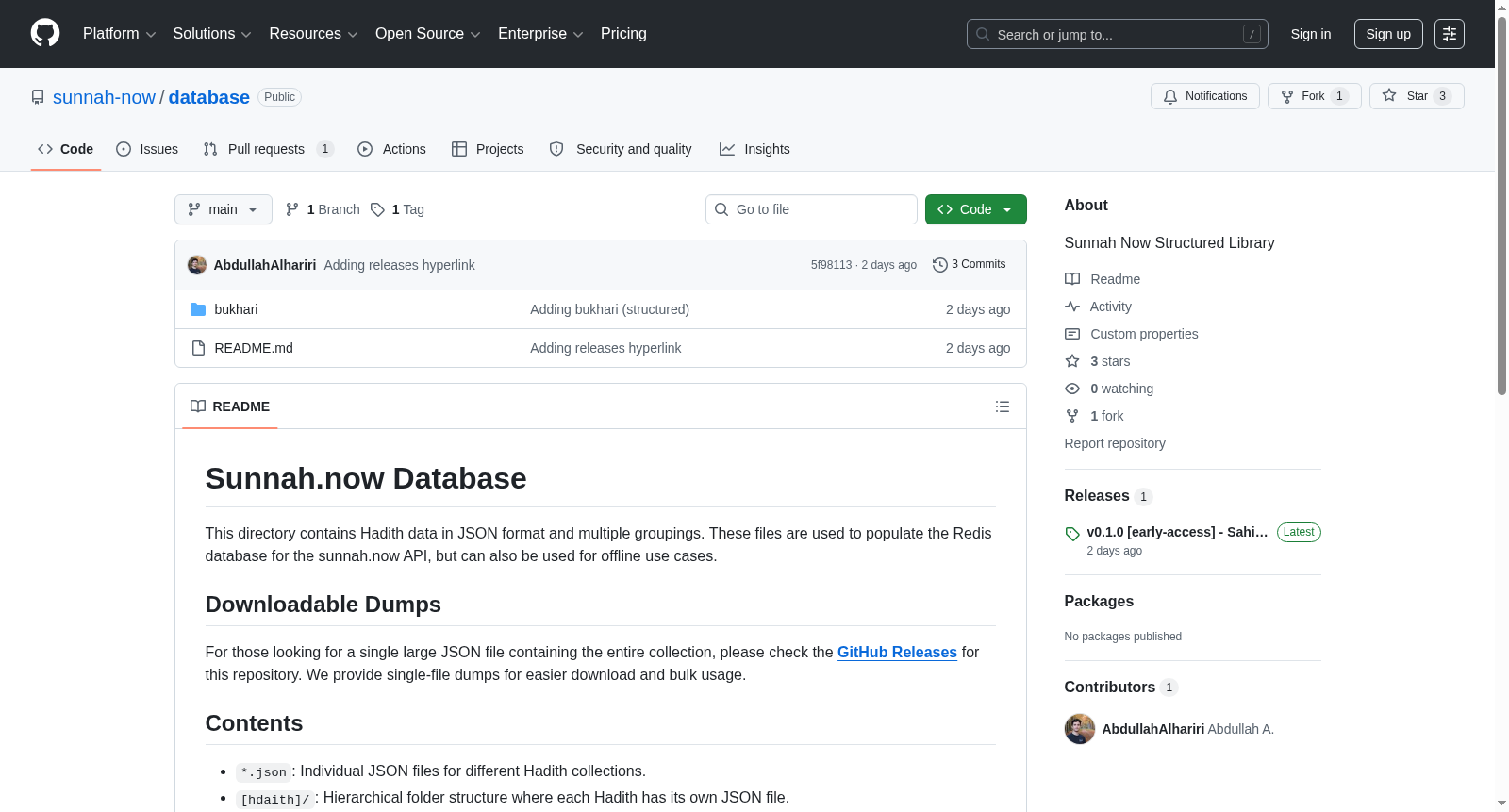
Task: Open the v0.1.0 early-access release link
Action: 1177,532
